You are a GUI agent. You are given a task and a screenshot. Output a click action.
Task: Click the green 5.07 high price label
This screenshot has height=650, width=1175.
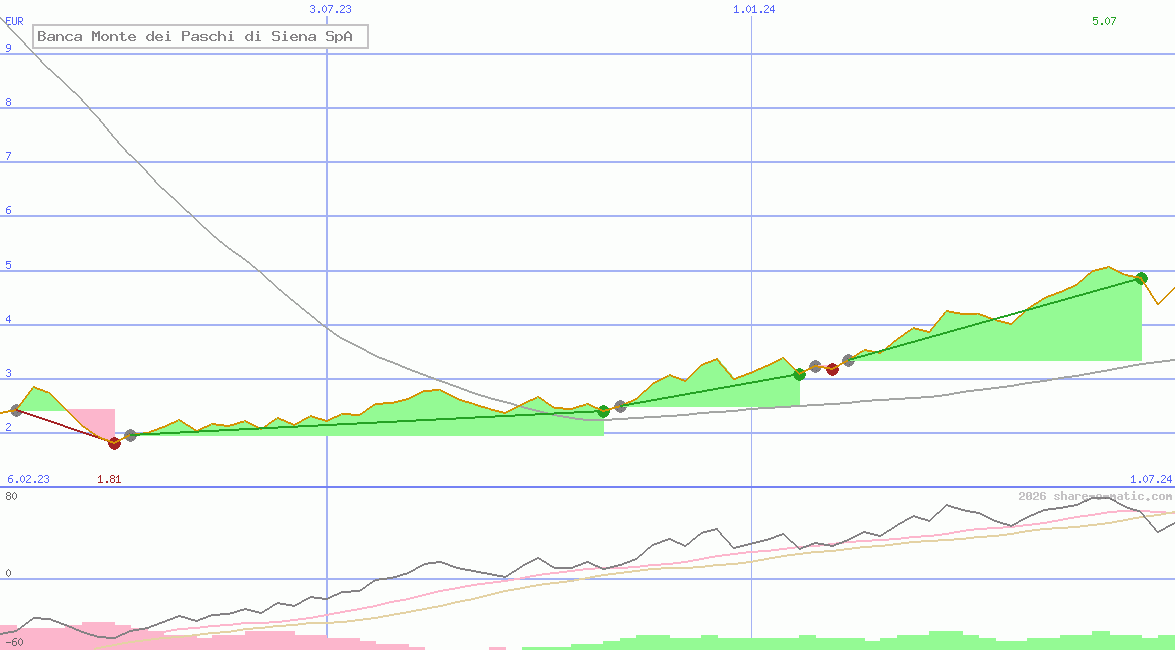[x=1104, y=21]
